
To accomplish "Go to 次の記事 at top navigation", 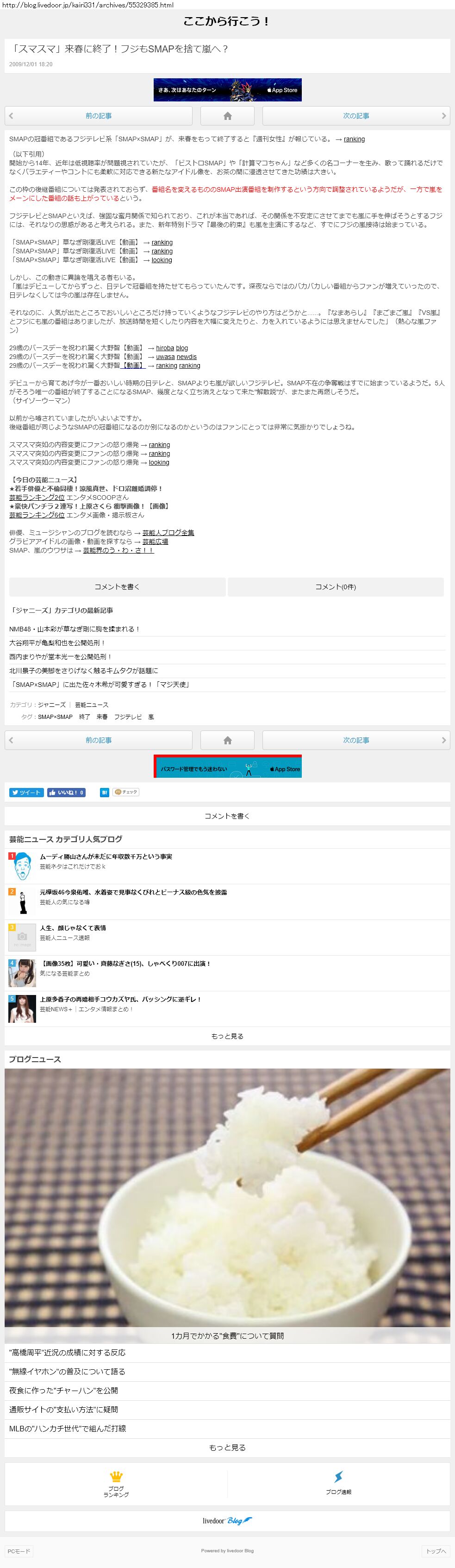I will (x=356, y=116).
